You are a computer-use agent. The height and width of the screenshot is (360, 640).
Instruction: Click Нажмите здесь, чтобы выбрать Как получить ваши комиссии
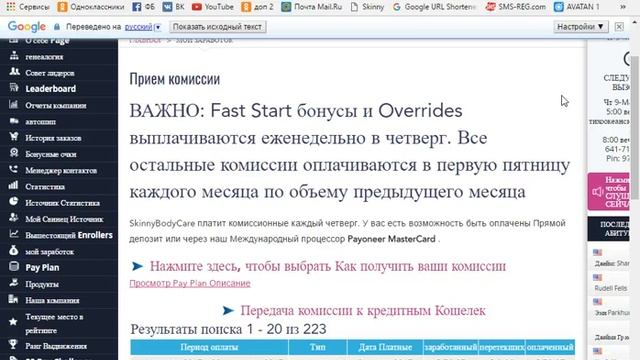328,267
